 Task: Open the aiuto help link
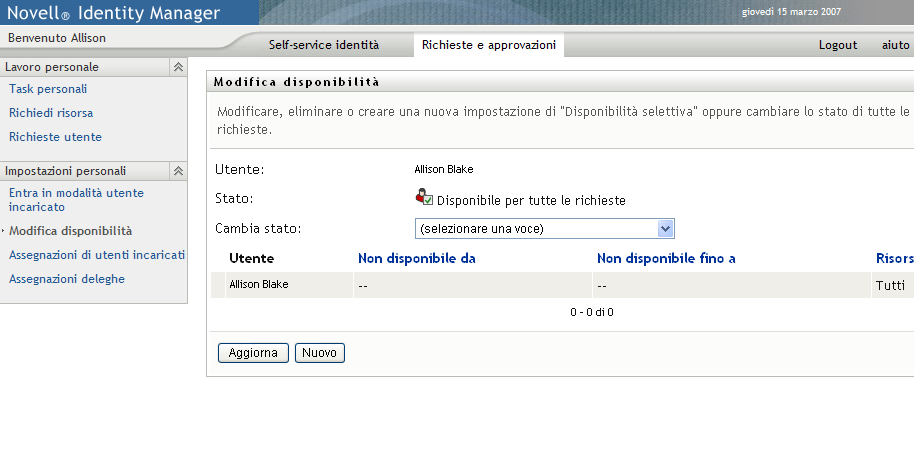(x=895, y=45)
